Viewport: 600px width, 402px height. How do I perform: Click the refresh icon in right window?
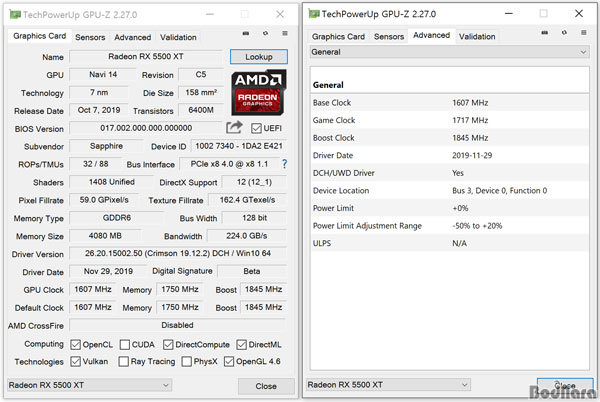pos(564,33)
